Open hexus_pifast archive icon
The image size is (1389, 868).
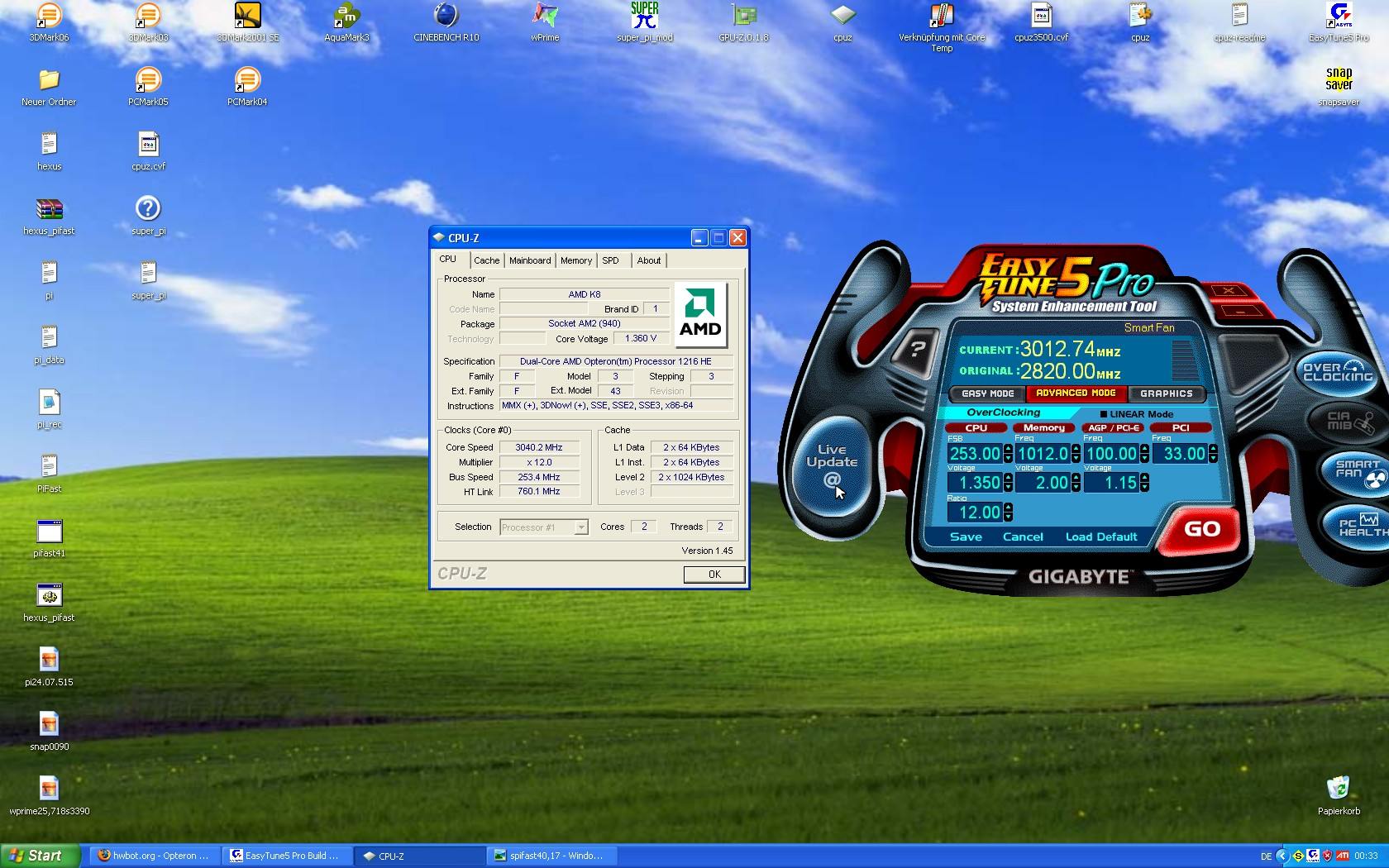click(x=49, y=216)
